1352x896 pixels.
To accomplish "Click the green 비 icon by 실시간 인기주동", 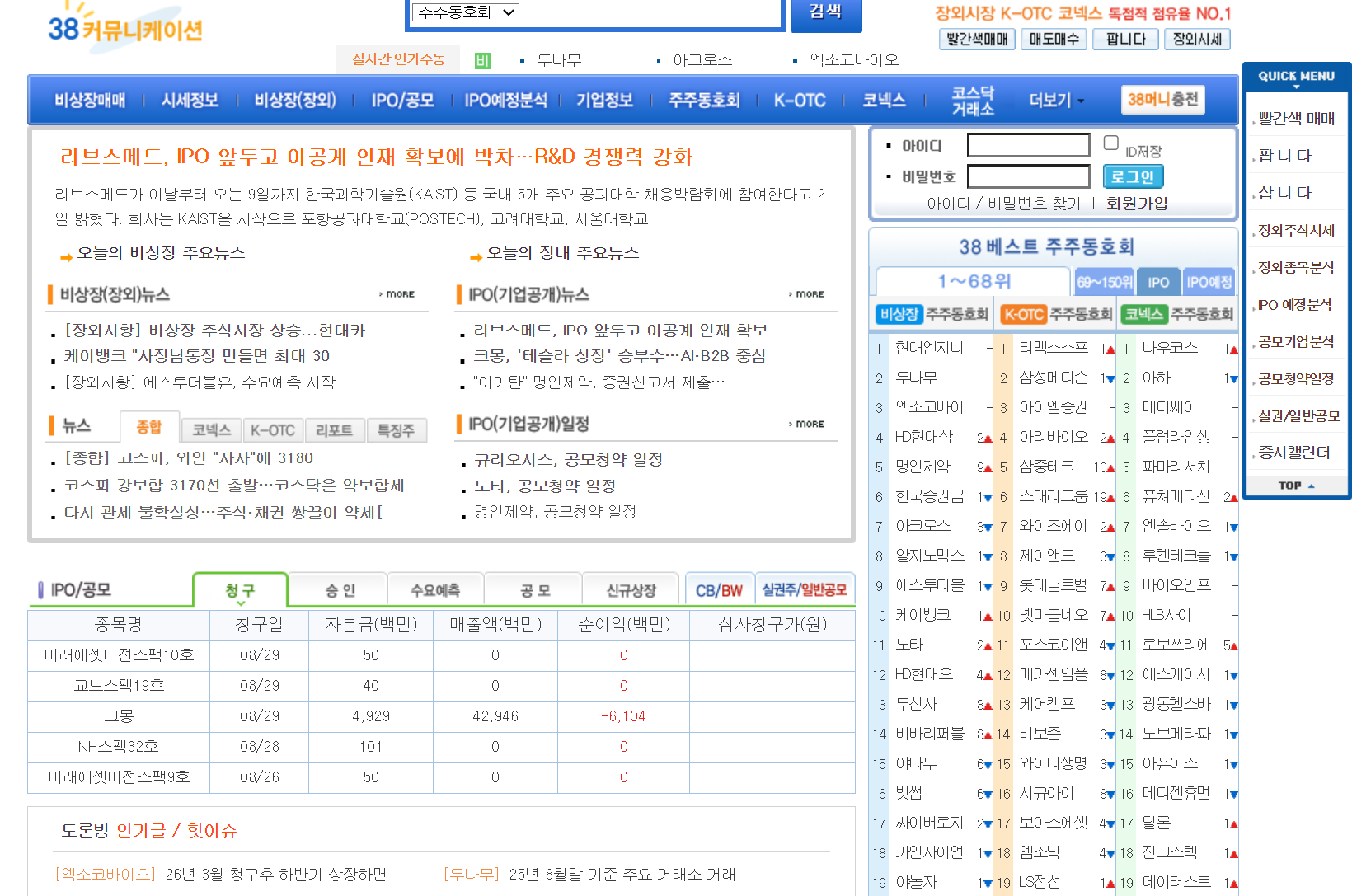I will [x=483, y=61].
